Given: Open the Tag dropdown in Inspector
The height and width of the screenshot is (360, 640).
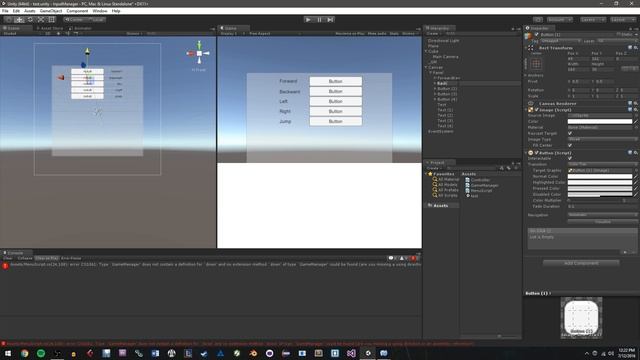Looking at the screenshot, I should pos(561,41).
